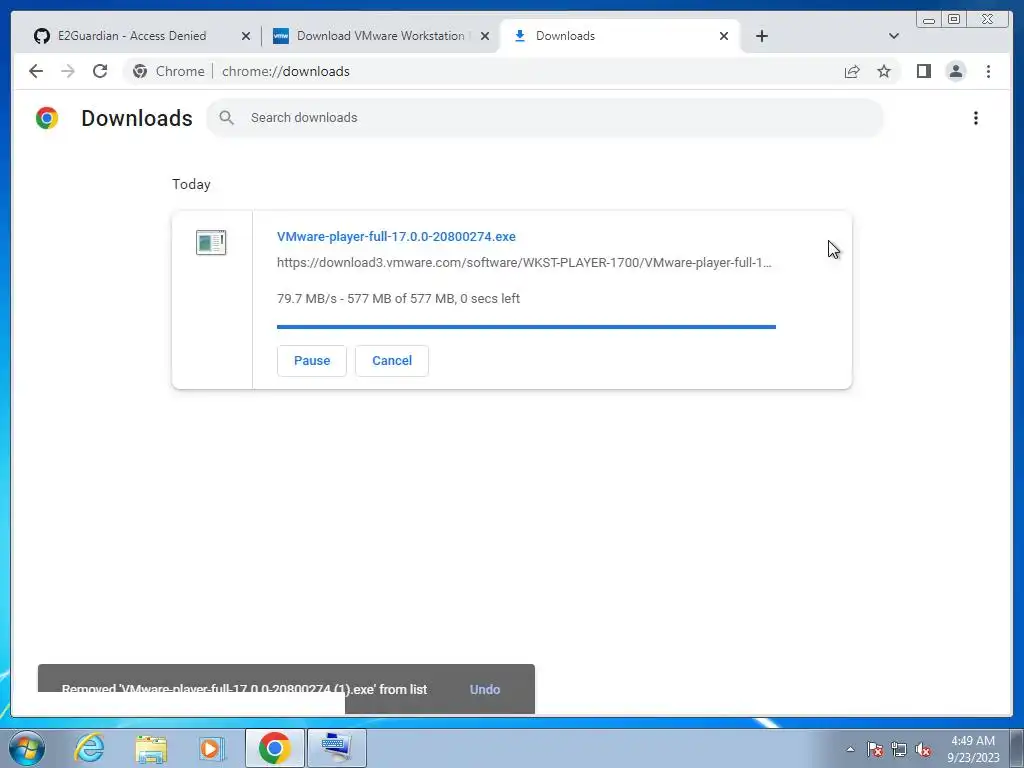Open the Windows Start menu

coord(26,748)
